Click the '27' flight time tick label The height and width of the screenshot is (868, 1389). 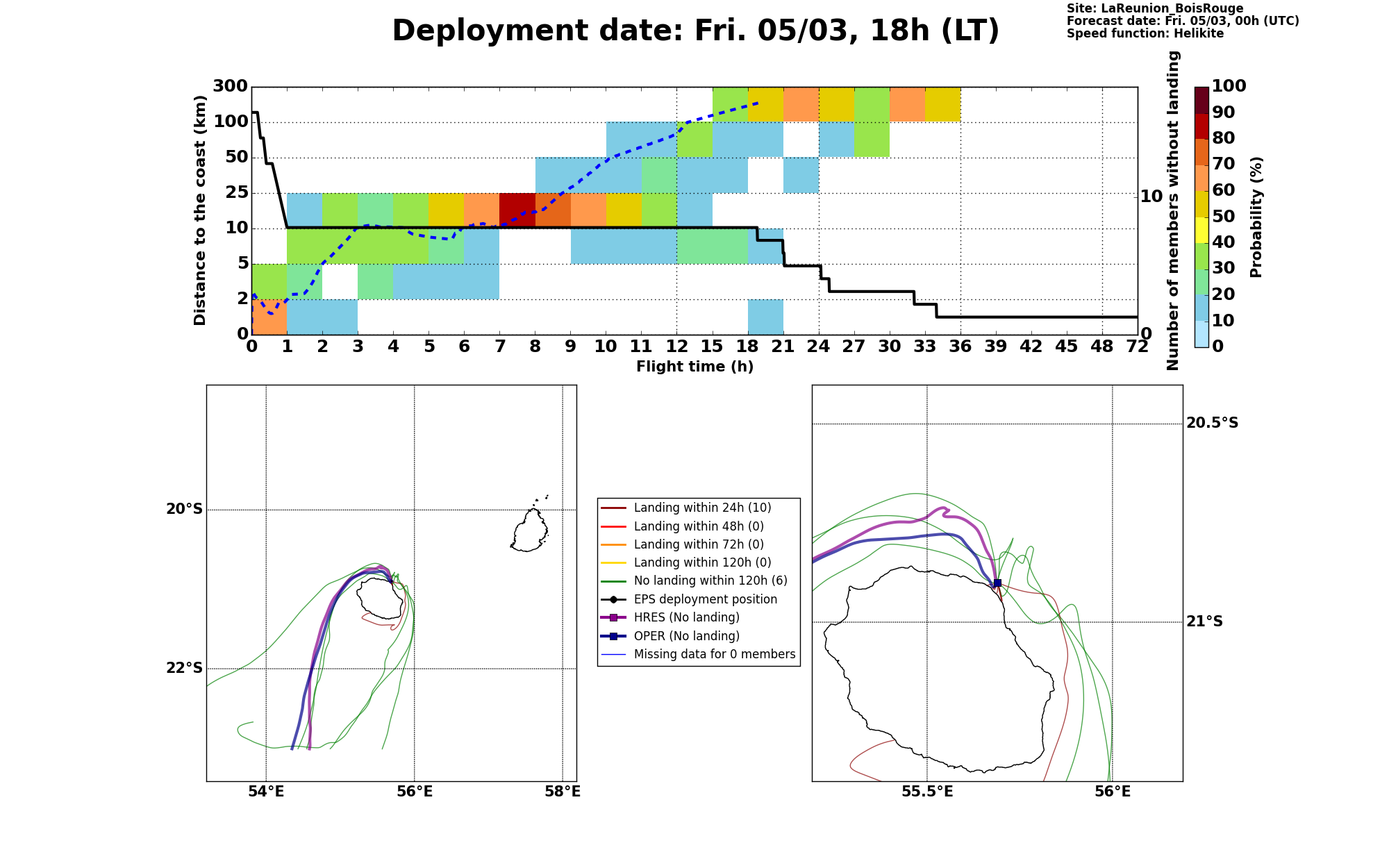854,347
